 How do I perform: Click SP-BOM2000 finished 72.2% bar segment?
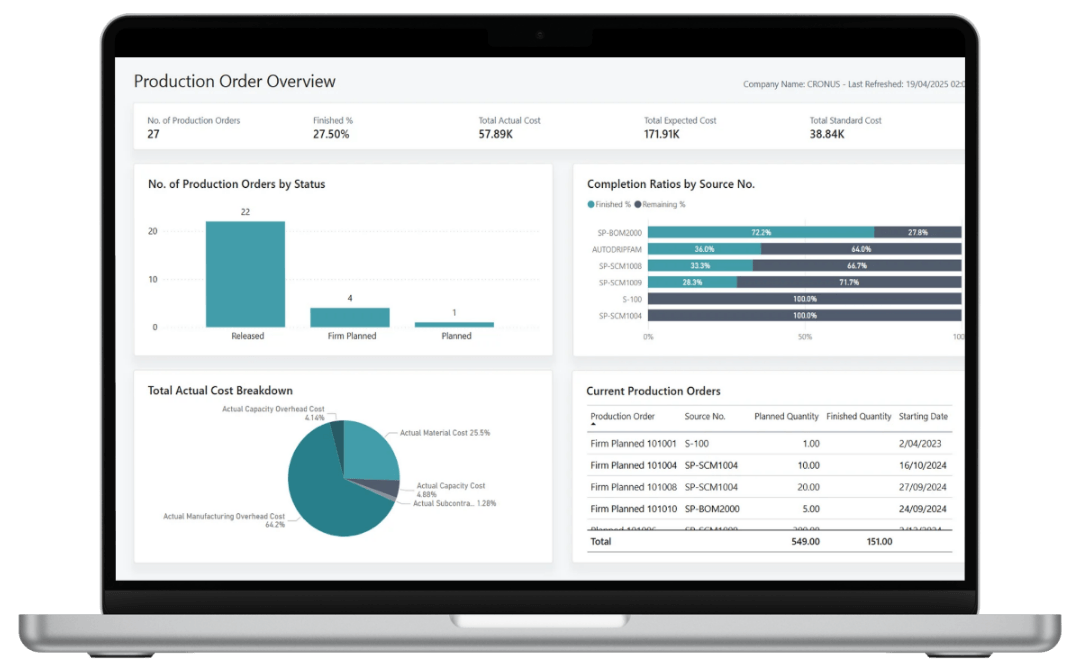761,233
